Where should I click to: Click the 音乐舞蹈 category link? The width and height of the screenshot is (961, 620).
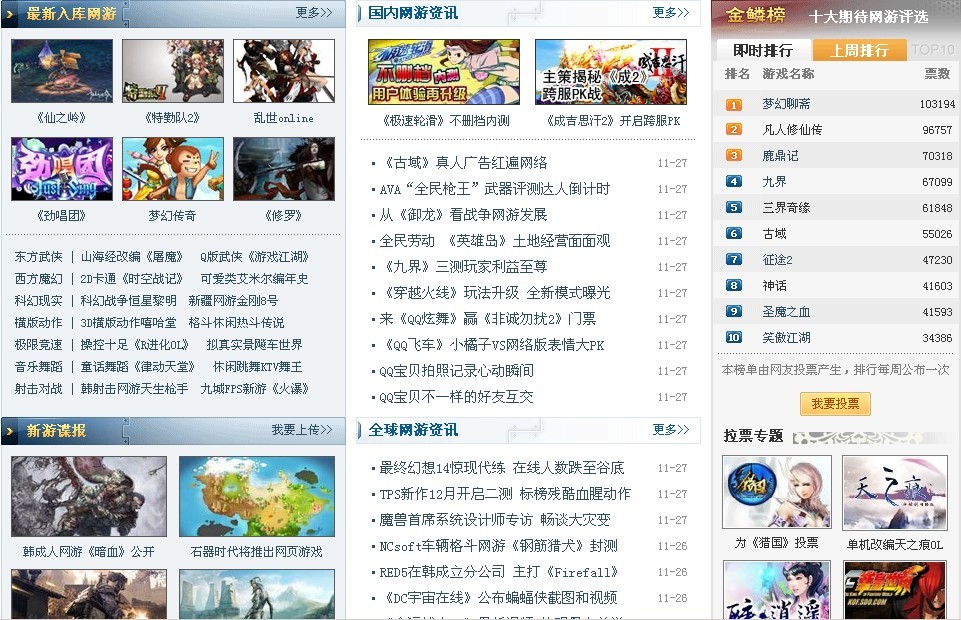click(x=39, y=367)
